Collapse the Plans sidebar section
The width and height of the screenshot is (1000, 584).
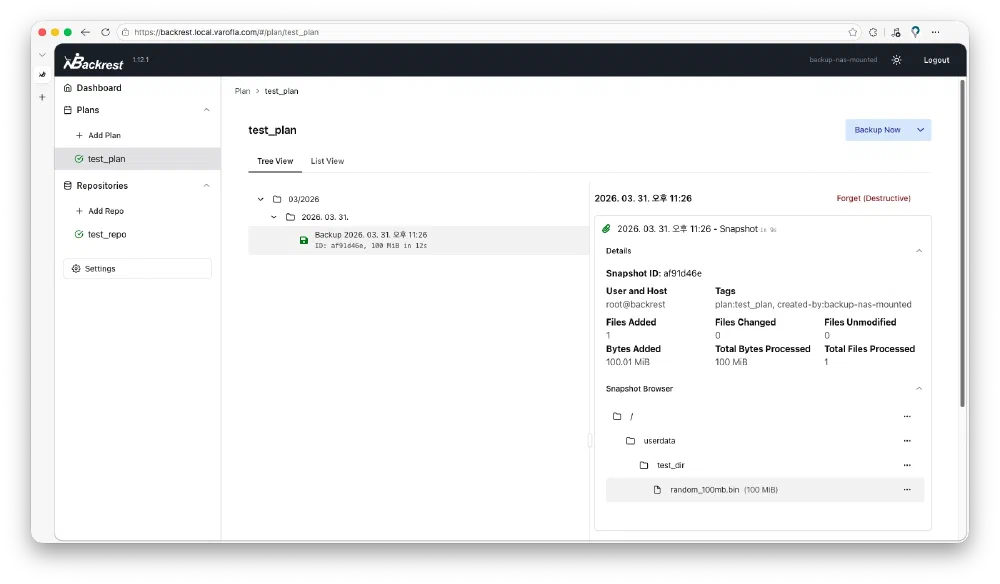click(207, 110)
